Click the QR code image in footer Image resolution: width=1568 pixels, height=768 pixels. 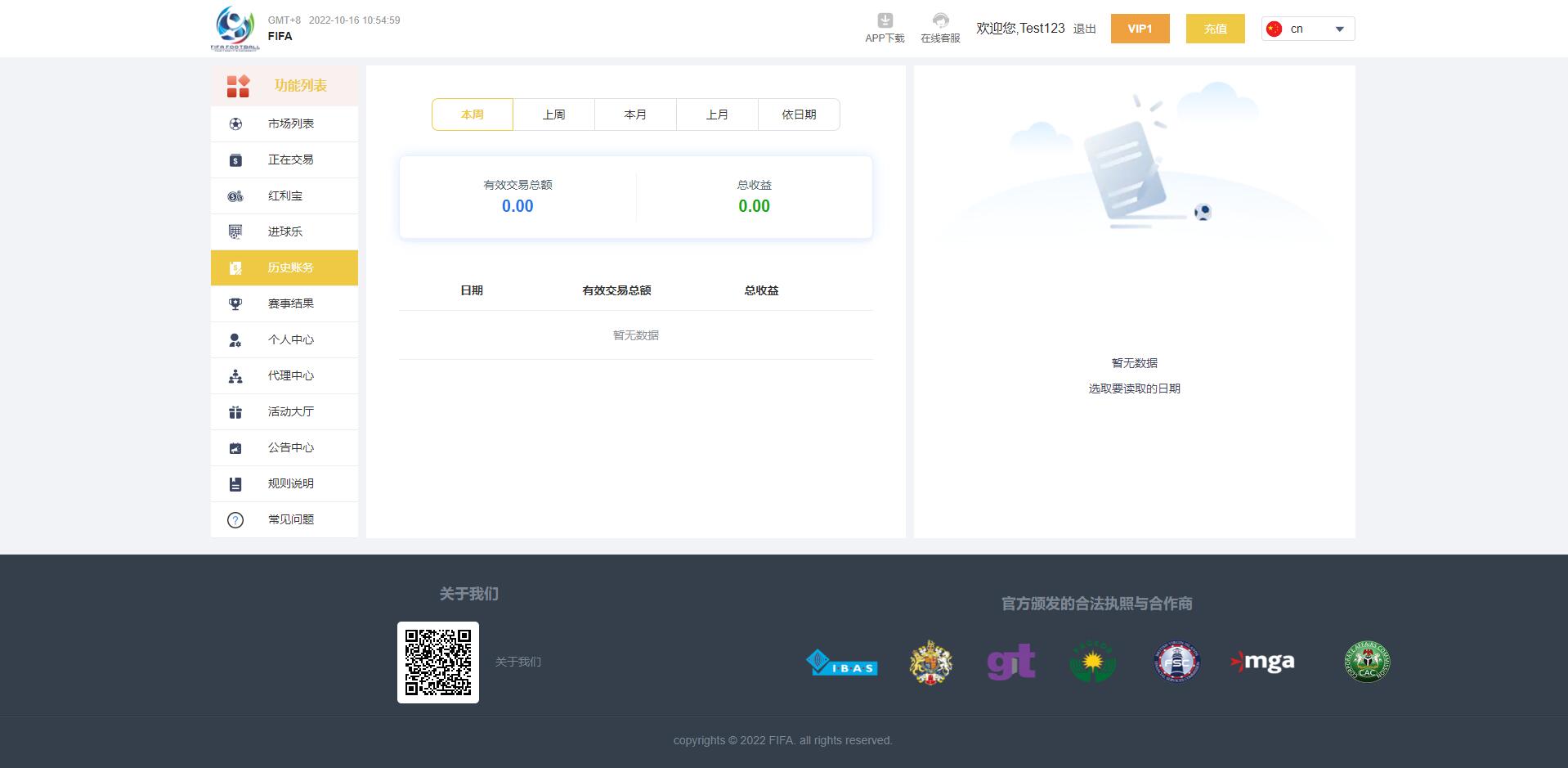point(438,662)
